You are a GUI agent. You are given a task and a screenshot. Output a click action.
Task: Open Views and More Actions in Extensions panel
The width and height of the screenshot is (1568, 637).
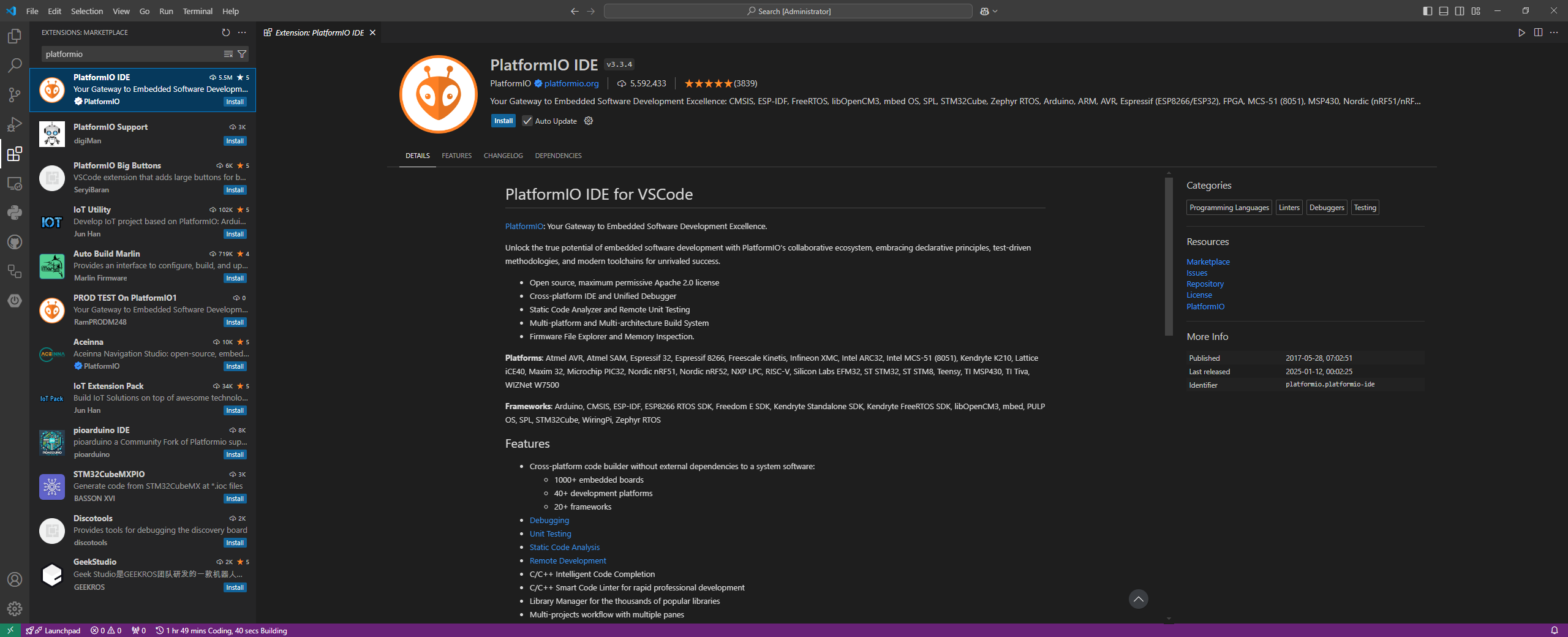pos(242,32)
